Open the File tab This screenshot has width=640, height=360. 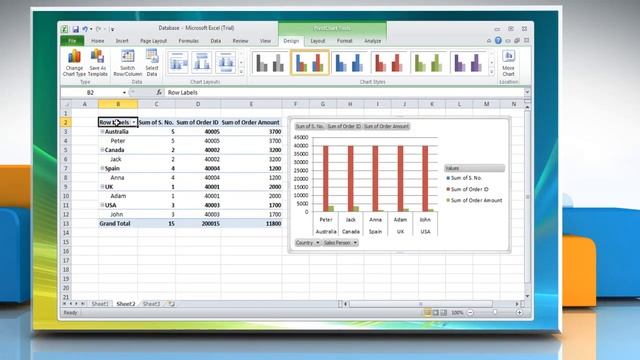click(72, 41)
